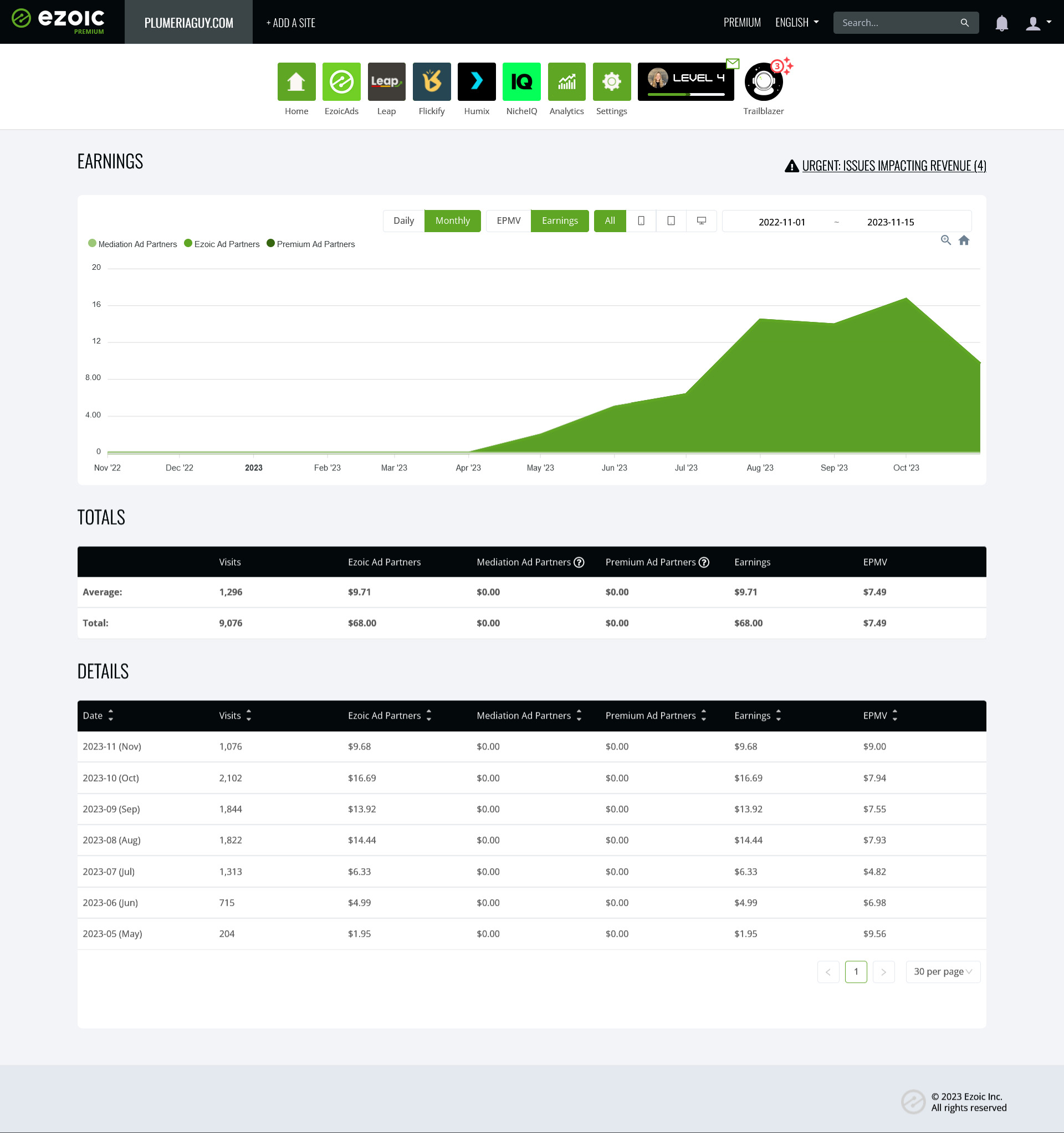Viewport: 1064px width, 1133px height.
Task: Open the Humix icon
Action: point(477,81)
